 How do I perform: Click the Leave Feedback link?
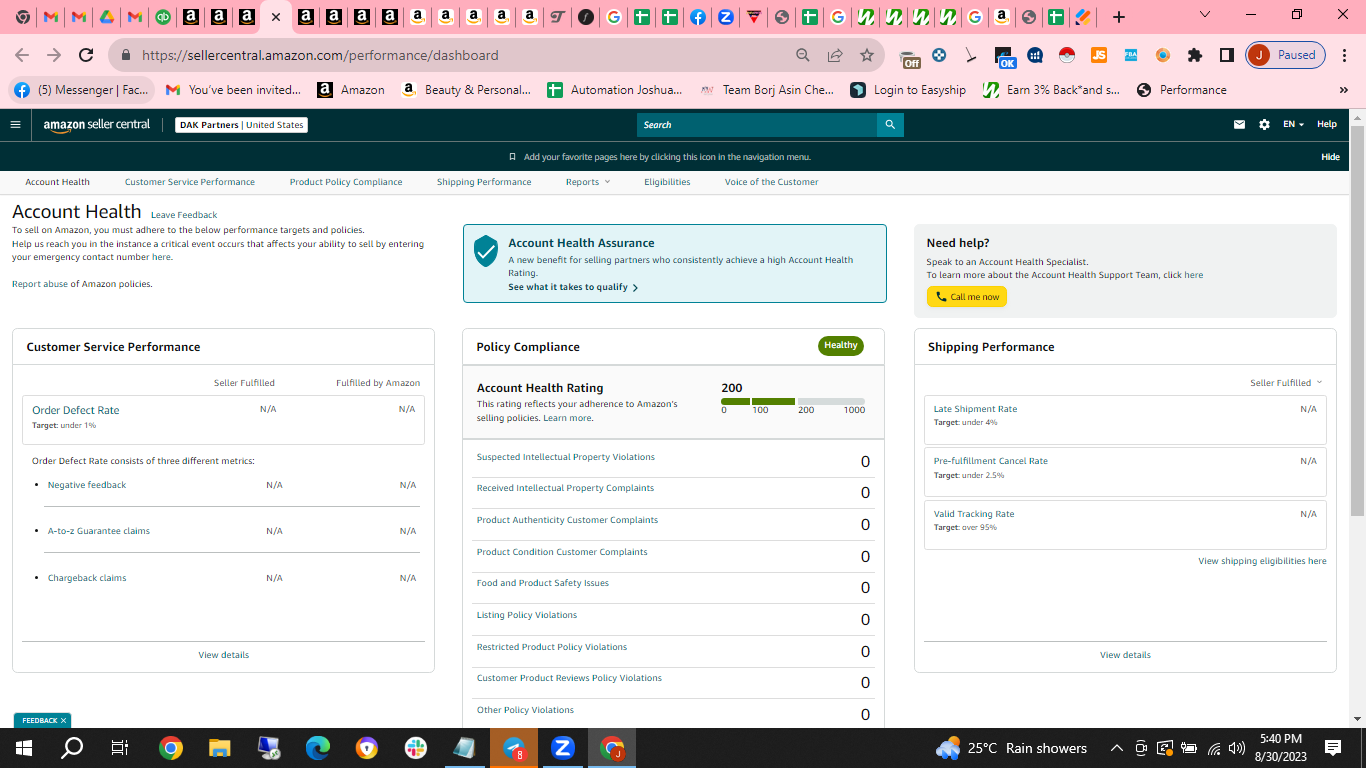click(184, 215)
